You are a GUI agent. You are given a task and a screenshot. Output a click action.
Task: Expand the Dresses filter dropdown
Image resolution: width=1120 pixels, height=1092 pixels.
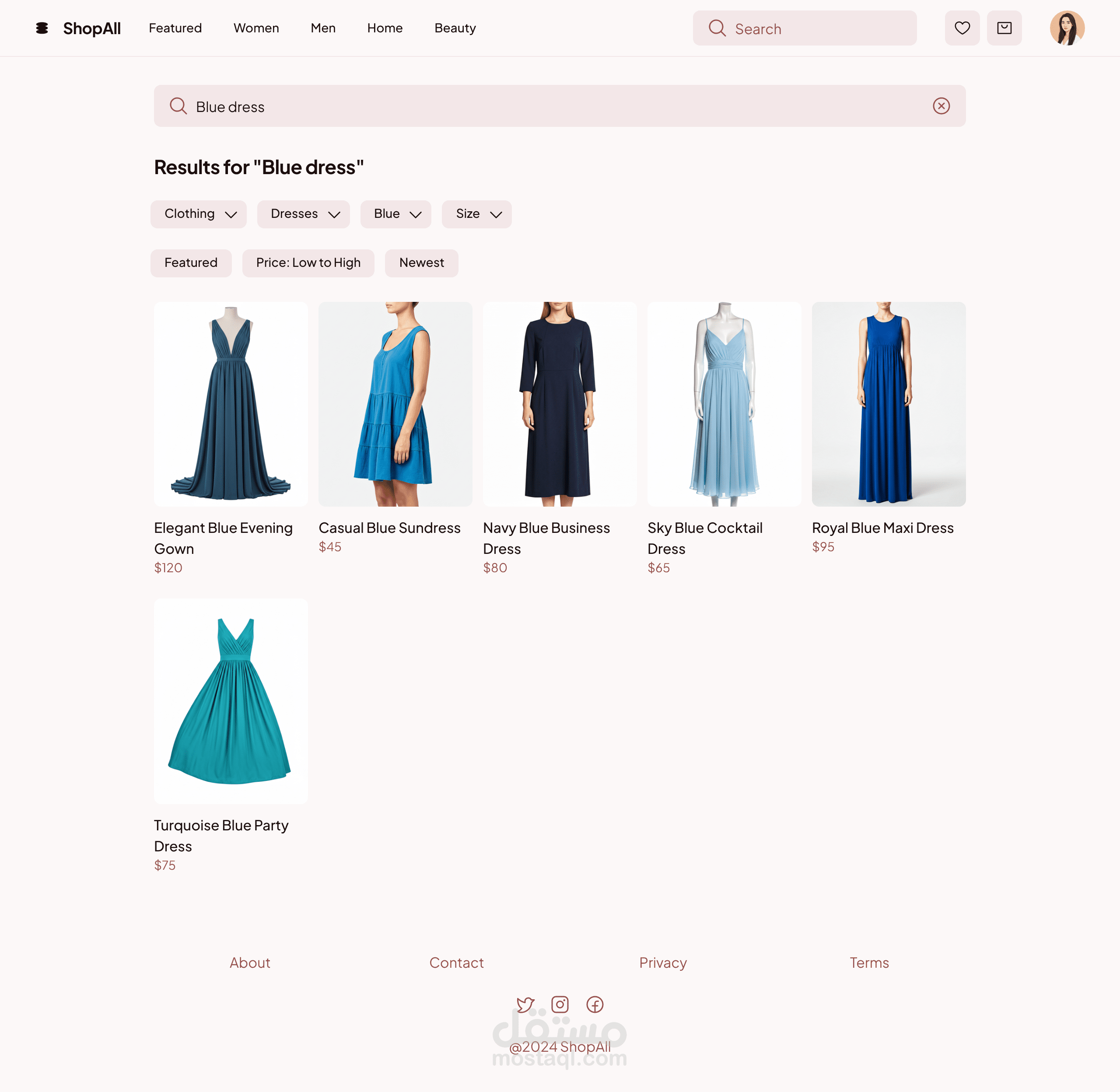coord(303,214)
